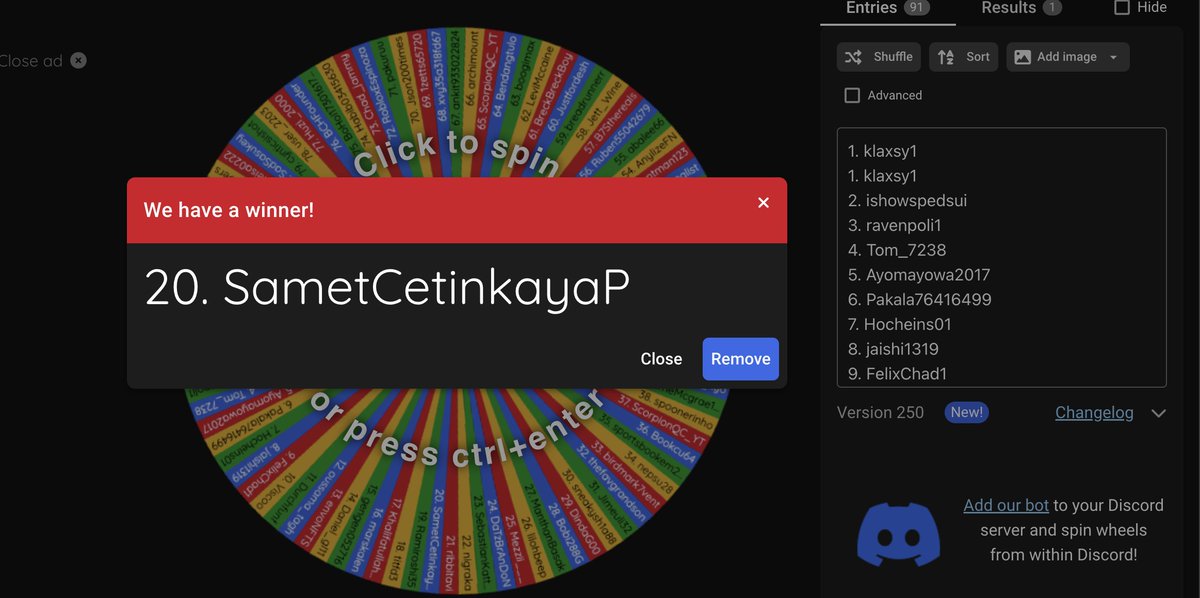The image size is (1200, 598).
Task: Enable the Advanced checkbox
Action: click(x=852, y=95)
